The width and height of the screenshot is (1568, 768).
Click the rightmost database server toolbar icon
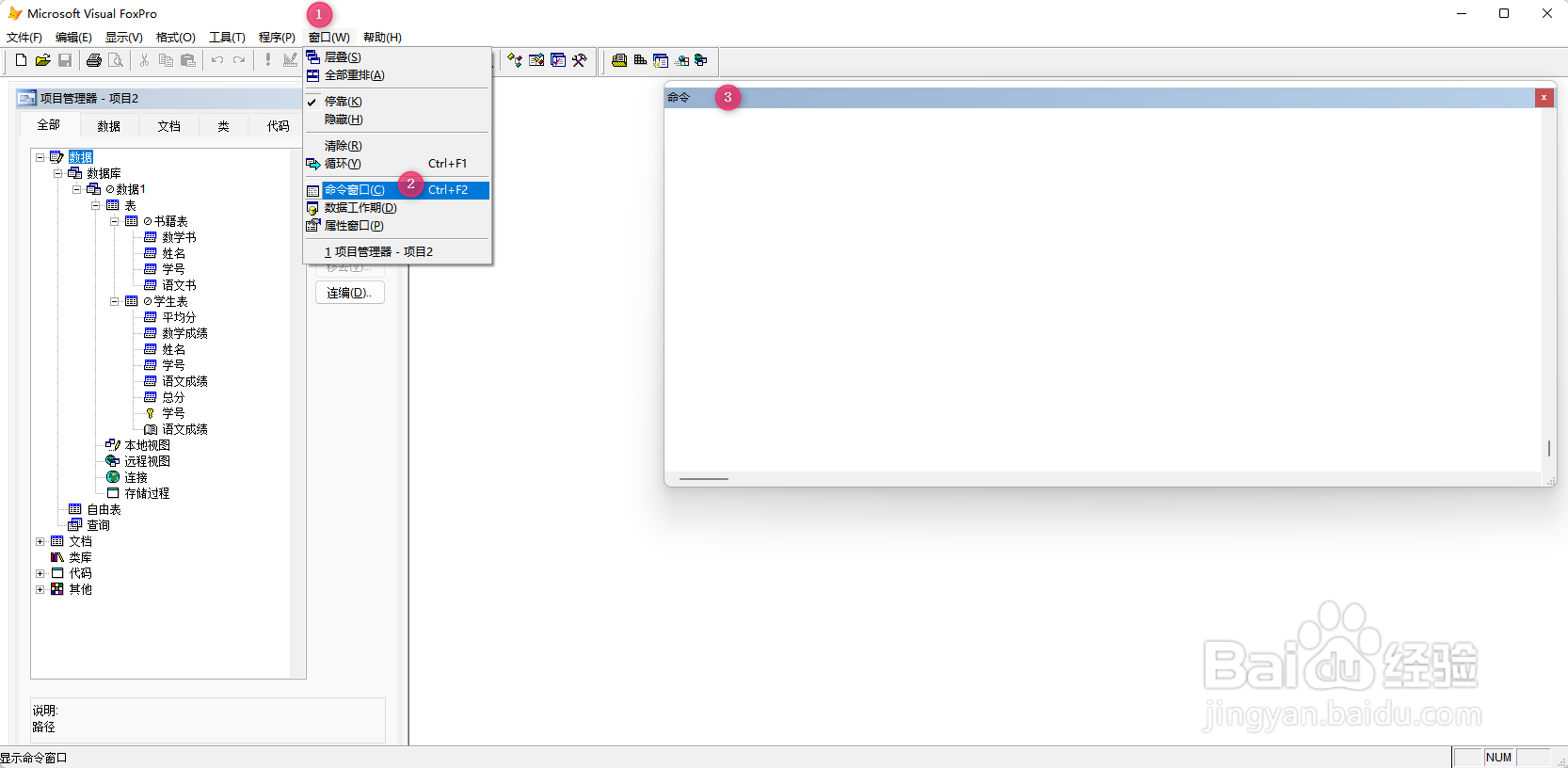point(701,60)
